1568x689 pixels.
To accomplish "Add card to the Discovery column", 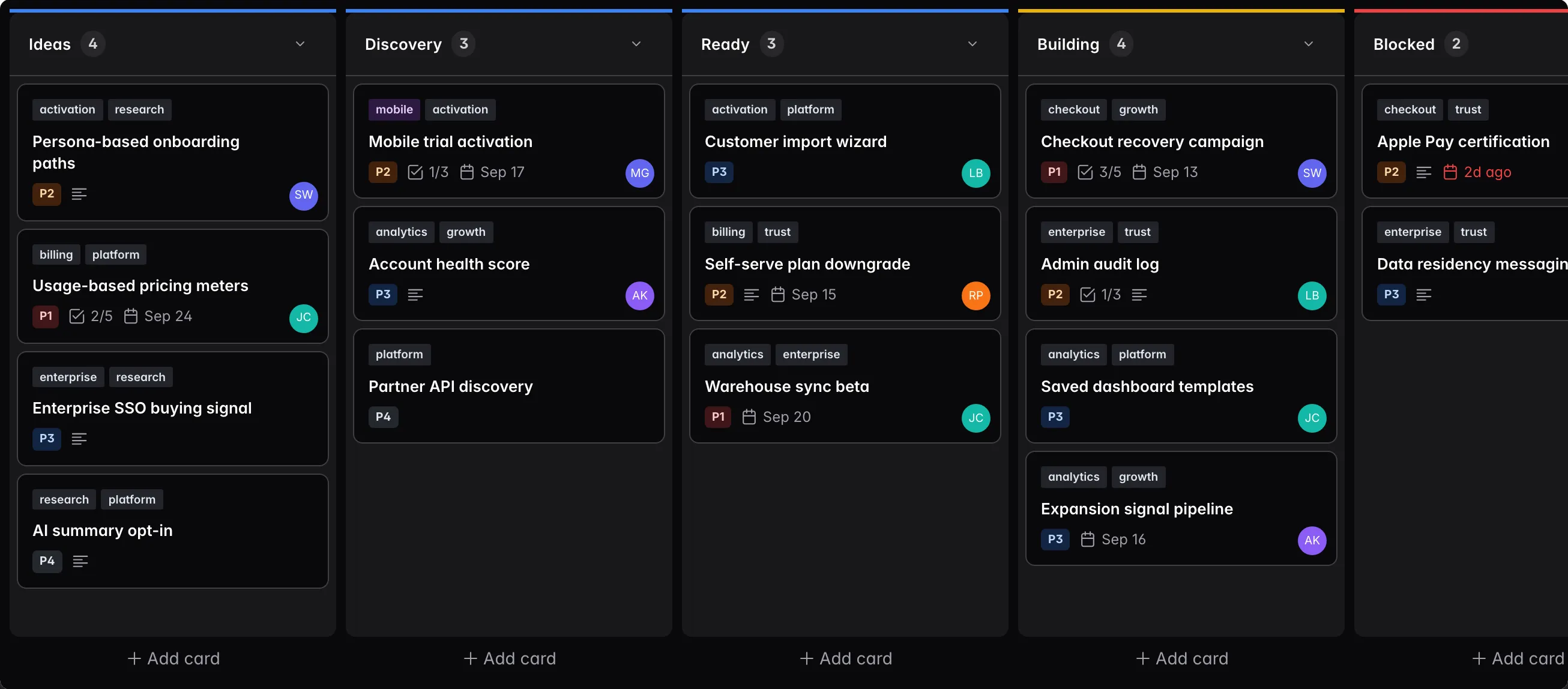I will point(510,658).
